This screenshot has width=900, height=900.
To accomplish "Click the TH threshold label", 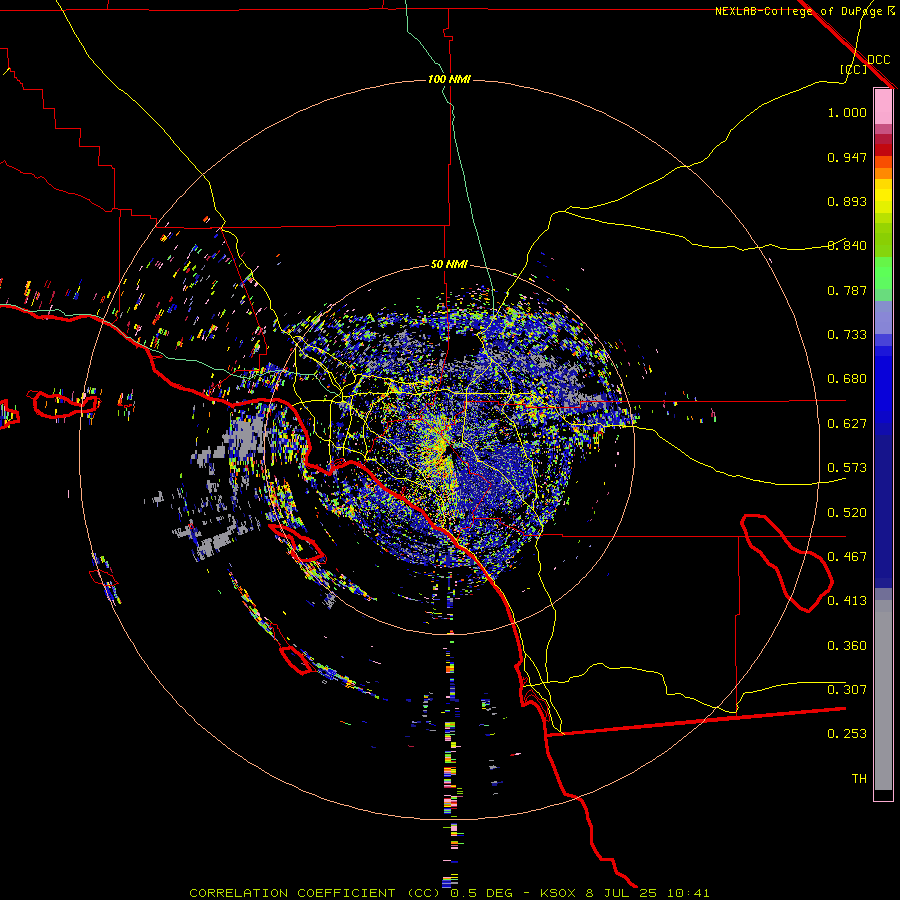I will [859, 779].
